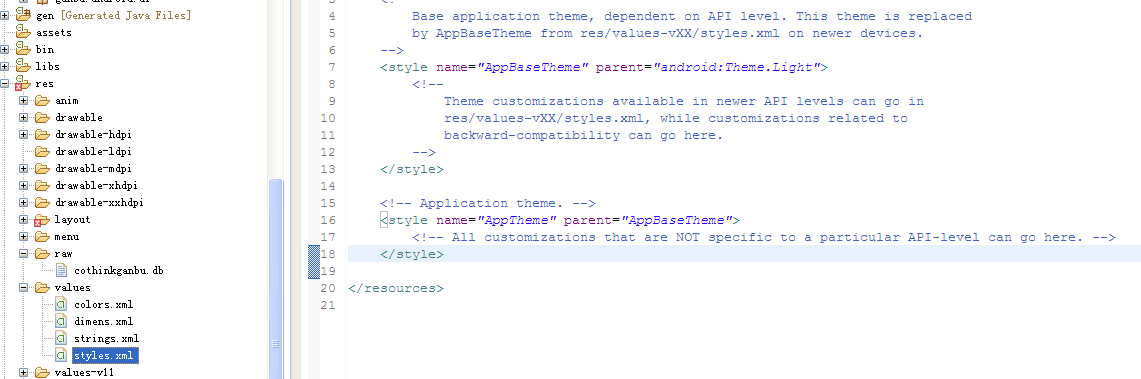The image size is (1141, 379).
Task: Collapse the res folder node
Action: 5,84
